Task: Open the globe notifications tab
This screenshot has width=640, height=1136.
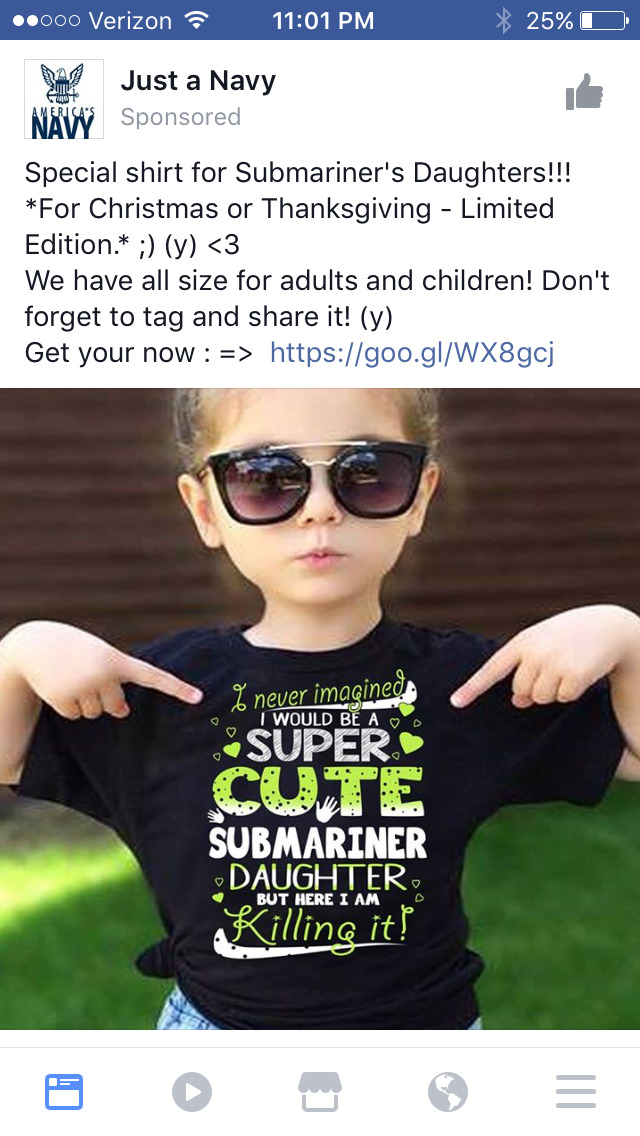Action: (448, 1092)
